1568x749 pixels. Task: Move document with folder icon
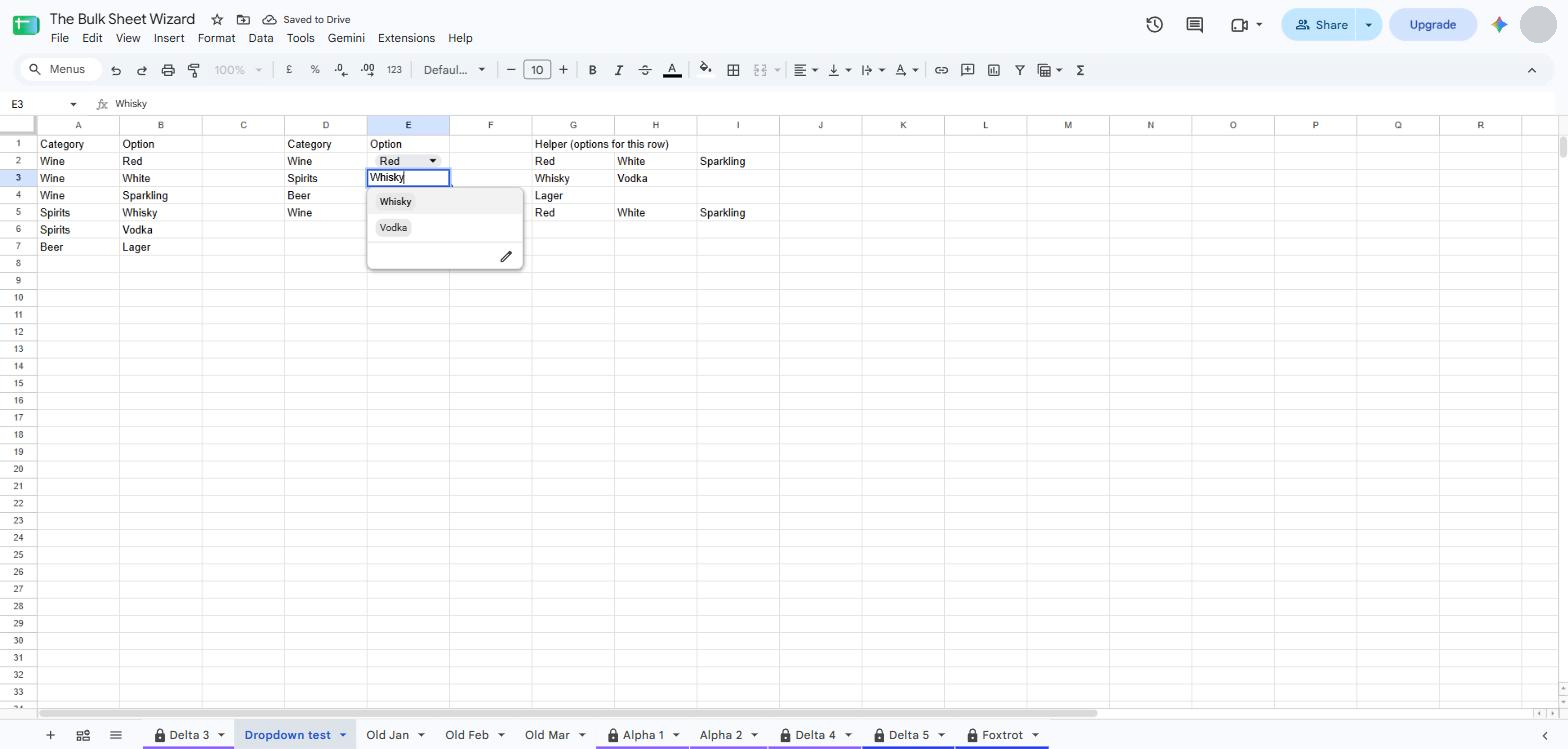coord(243,19)
